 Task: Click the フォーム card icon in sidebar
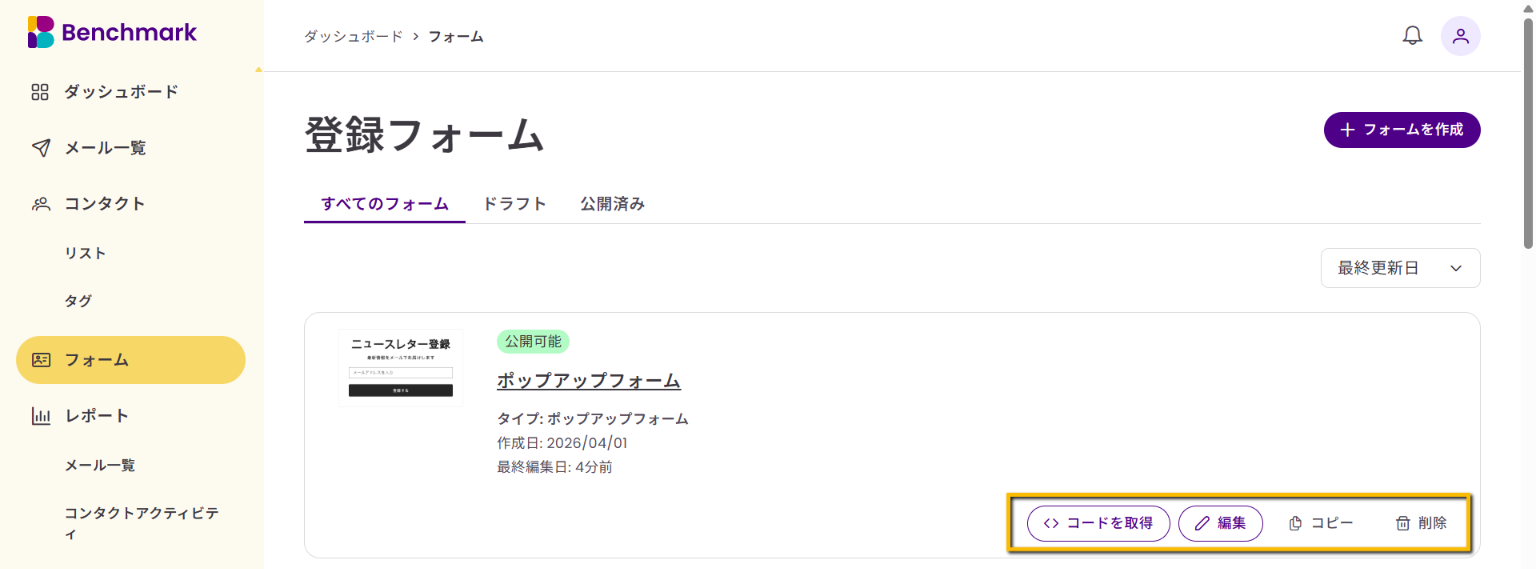pyautogui.click(x=40, y=360)
